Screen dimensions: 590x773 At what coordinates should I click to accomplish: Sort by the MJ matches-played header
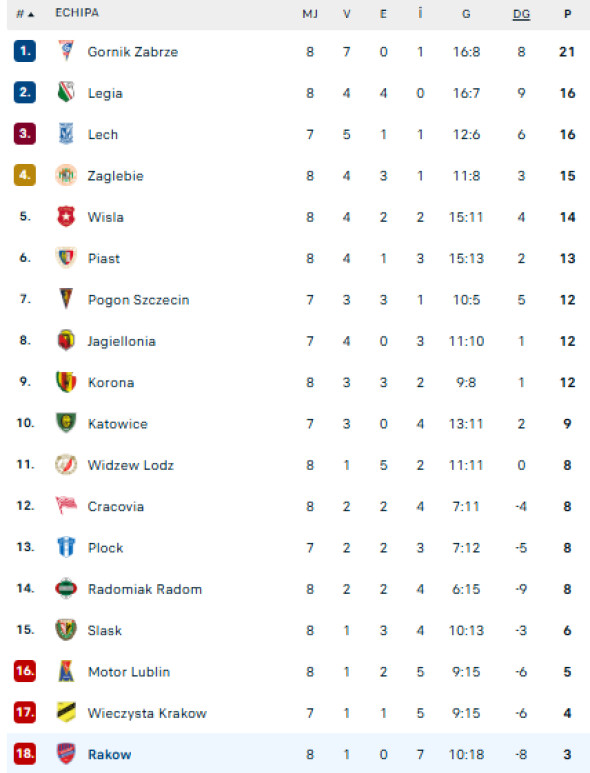(x=310, y=14)
